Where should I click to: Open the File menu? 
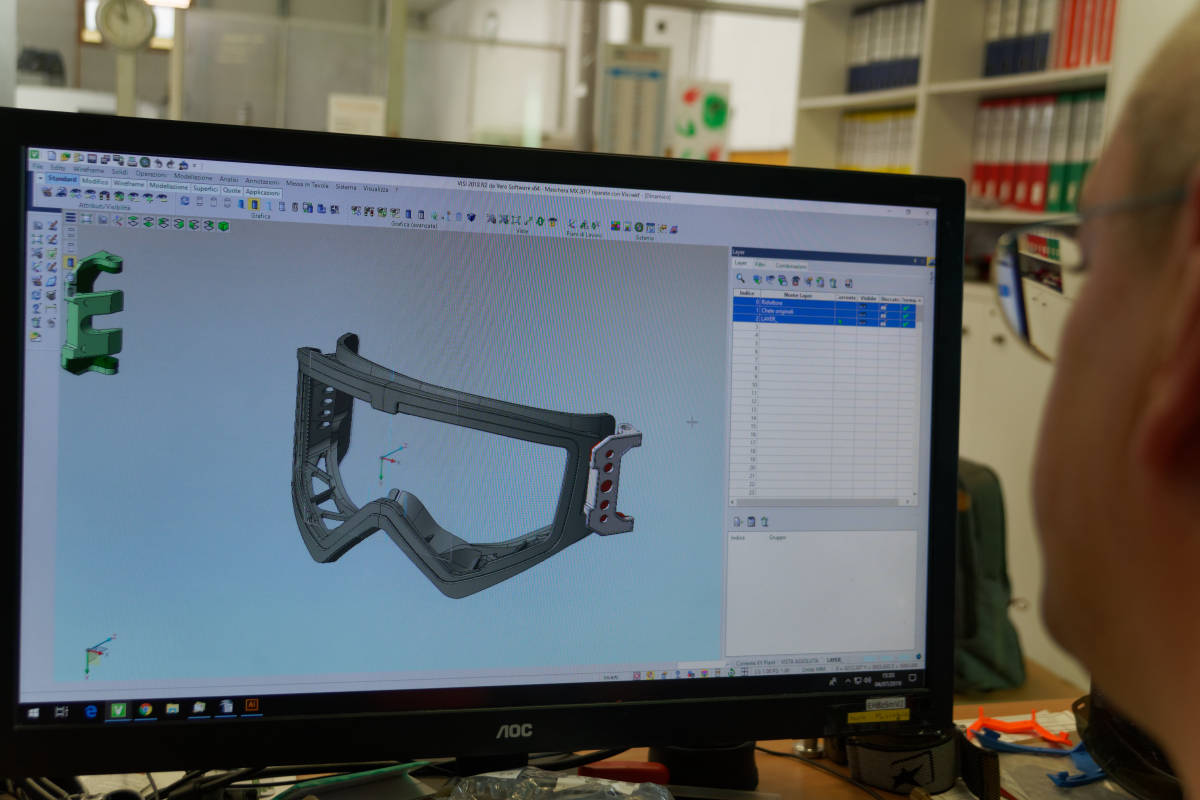[38, 167]
